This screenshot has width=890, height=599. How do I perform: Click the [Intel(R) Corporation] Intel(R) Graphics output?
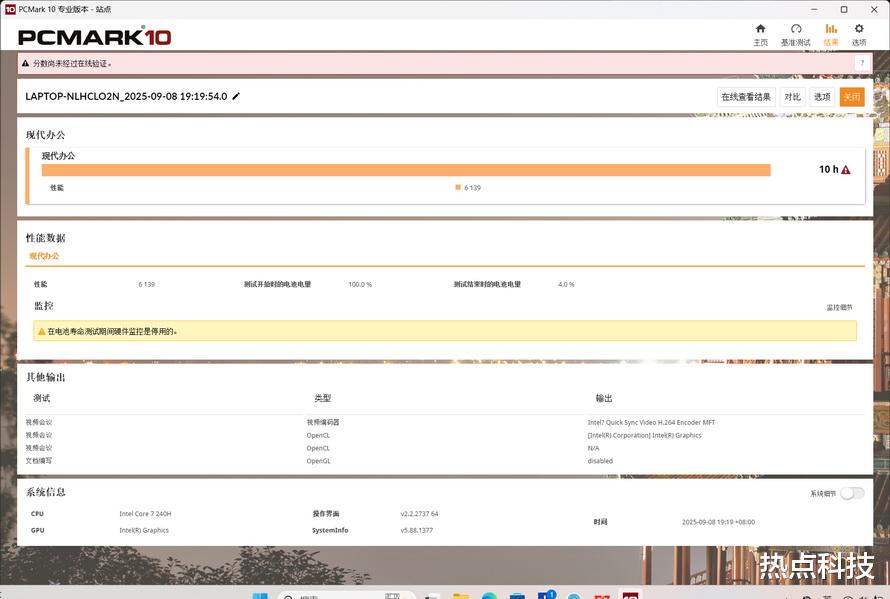pyautogui.click(x=644, y=435)
